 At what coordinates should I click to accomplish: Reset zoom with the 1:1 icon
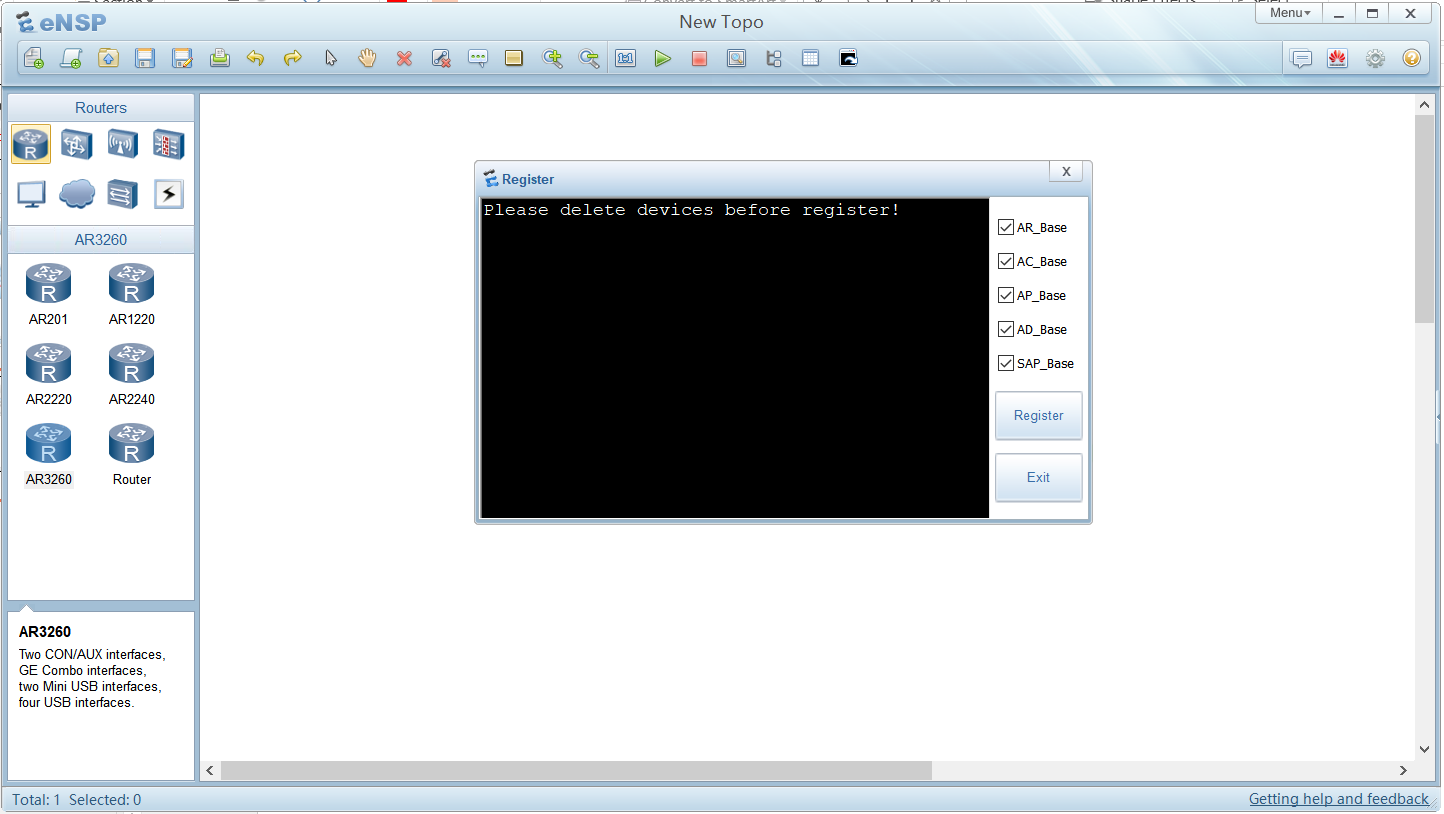tap(626, 58)
